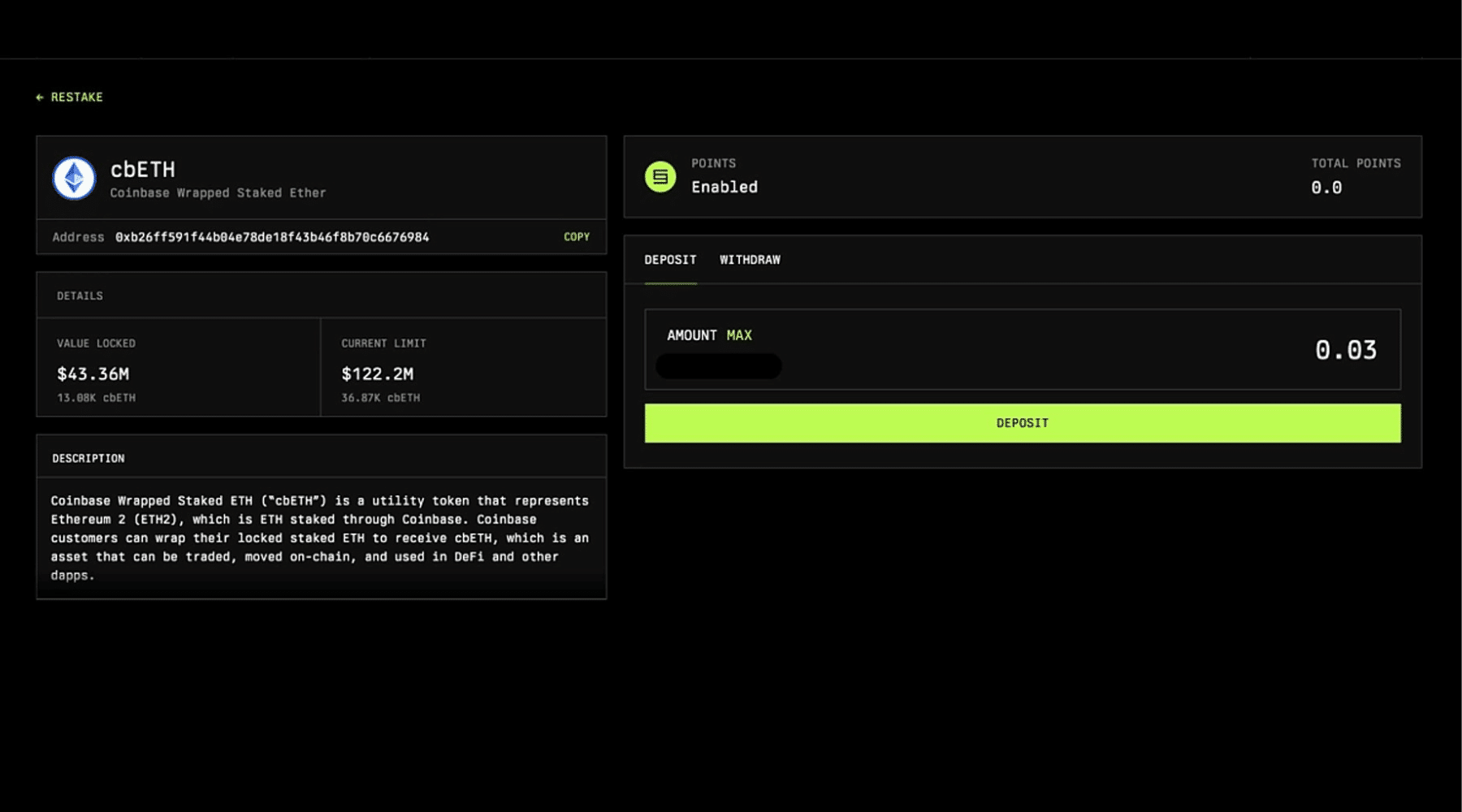Screen dimensions: 1462x812
Task: Copy the cbETH contract address
Action: coord(577,237)
